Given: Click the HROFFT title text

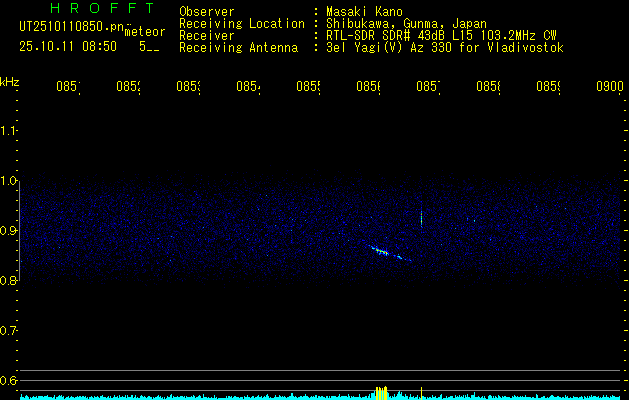Looking at the screenshot, I should click(x=102, y=8).
